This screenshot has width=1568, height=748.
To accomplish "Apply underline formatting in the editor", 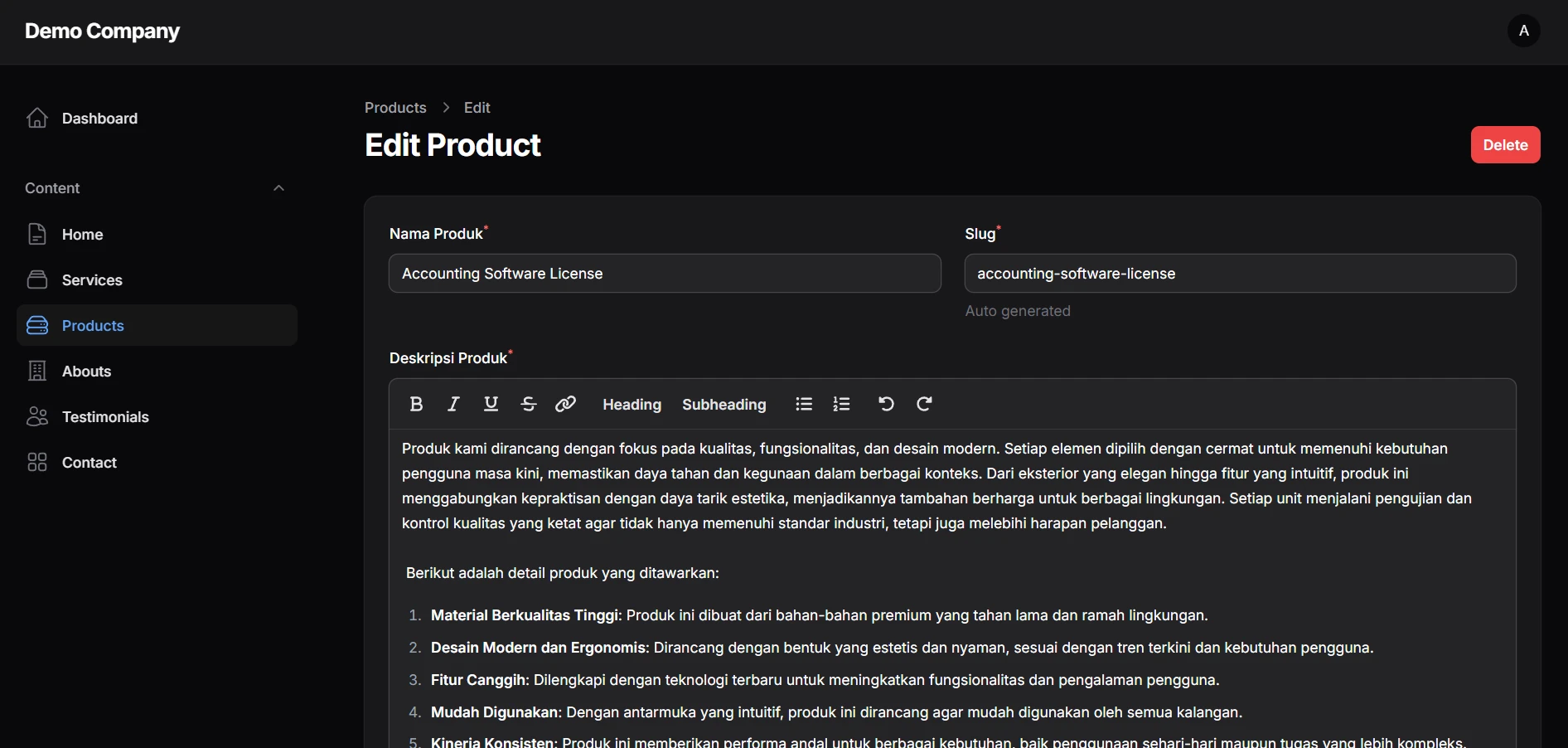I will [491, 404].
